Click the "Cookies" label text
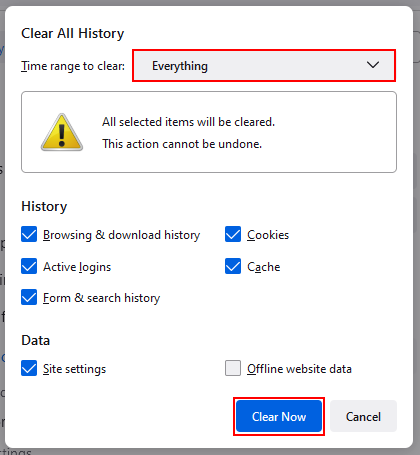Screen dimensions: 420x455 click(268, 235)
